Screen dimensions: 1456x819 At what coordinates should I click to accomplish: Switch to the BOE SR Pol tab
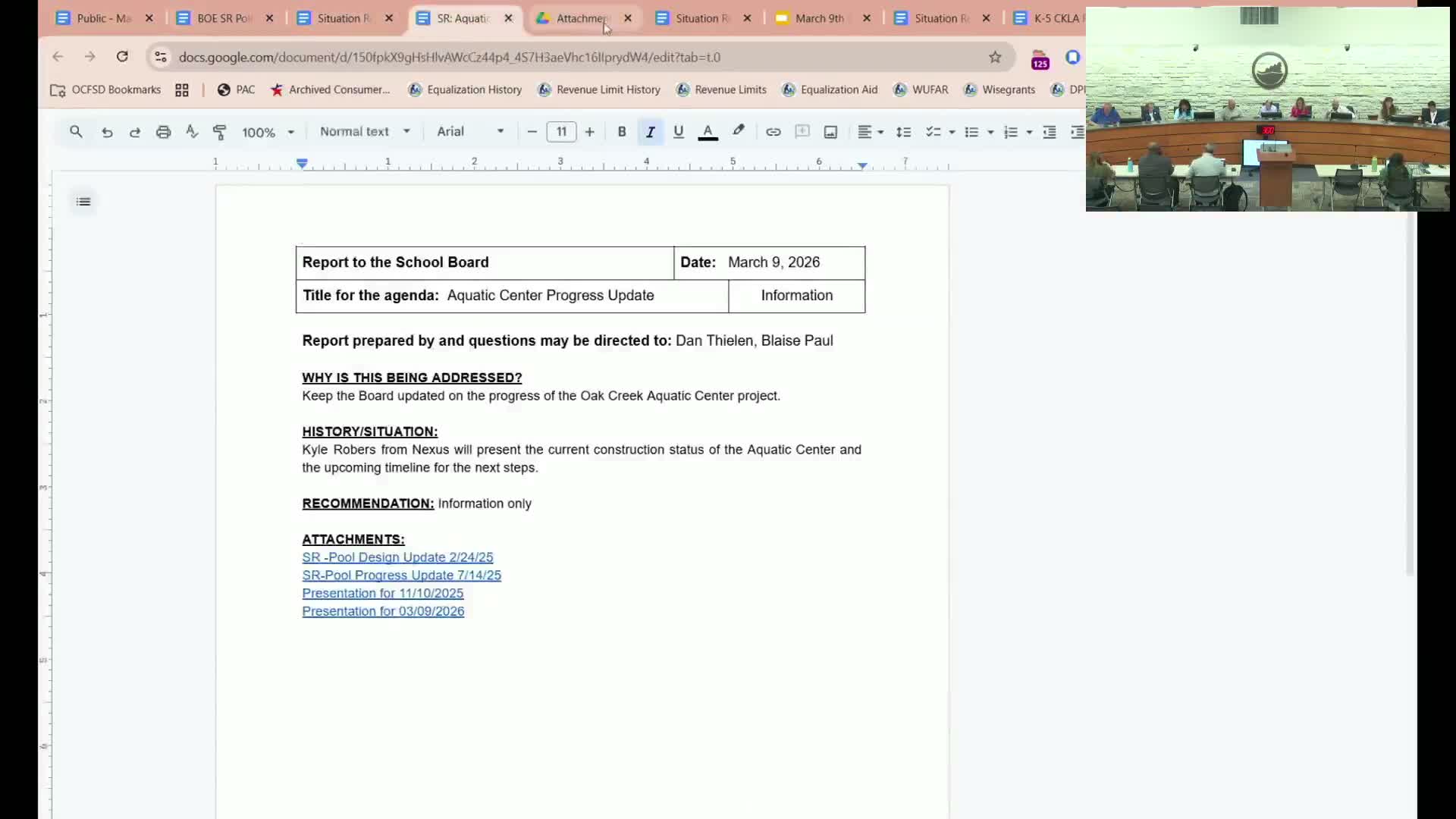(224, 18)
